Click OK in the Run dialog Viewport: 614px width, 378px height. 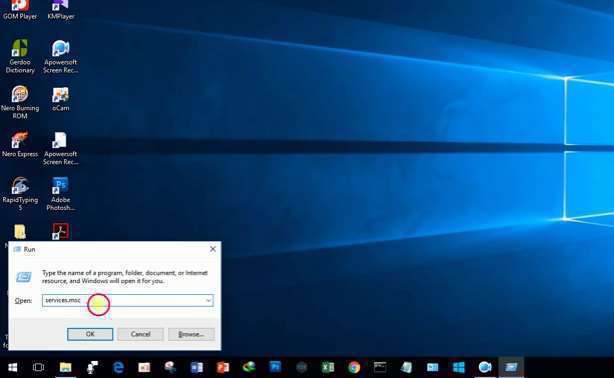tap(90, 334)
